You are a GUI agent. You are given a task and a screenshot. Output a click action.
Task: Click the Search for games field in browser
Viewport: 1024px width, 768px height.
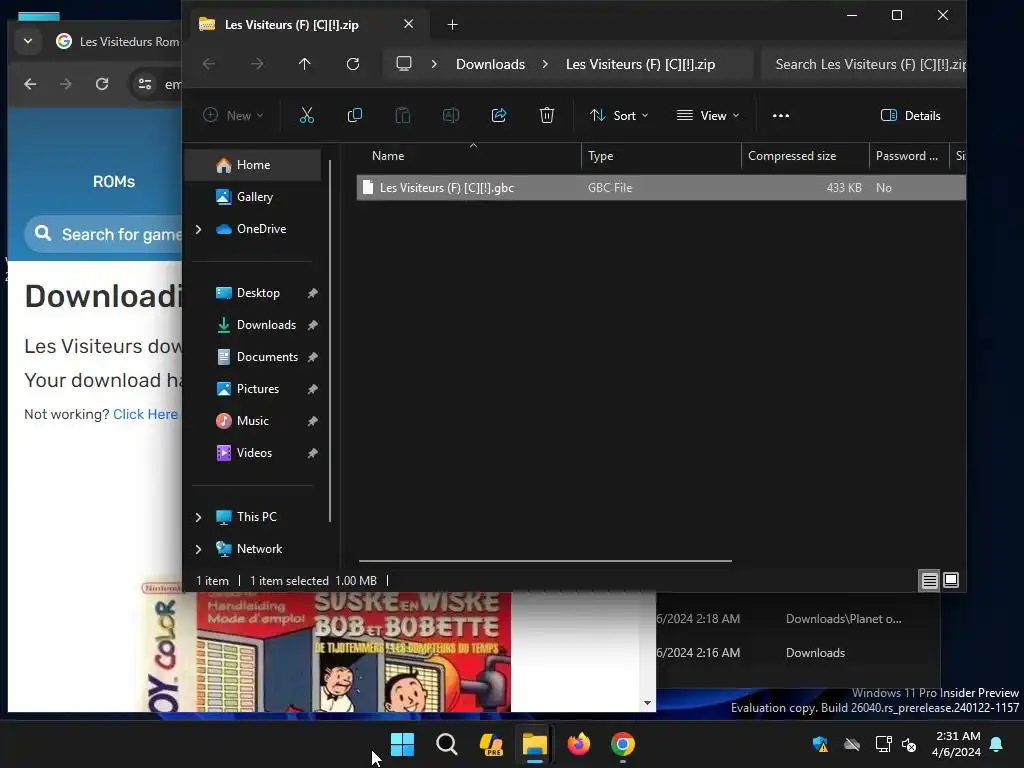click(103, 234)
